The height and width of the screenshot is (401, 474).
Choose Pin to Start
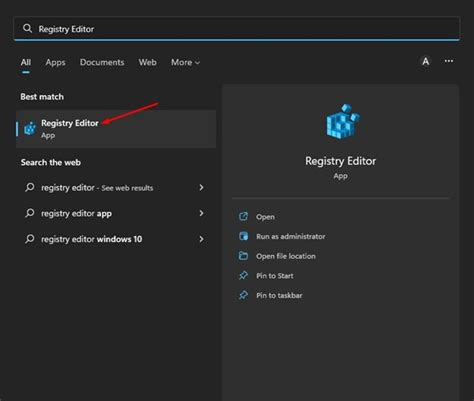click(275, 276)
